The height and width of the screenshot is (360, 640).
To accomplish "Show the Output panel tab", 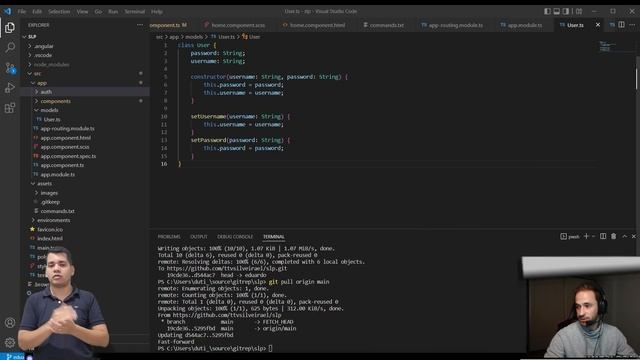I will [x=199, y=237].
